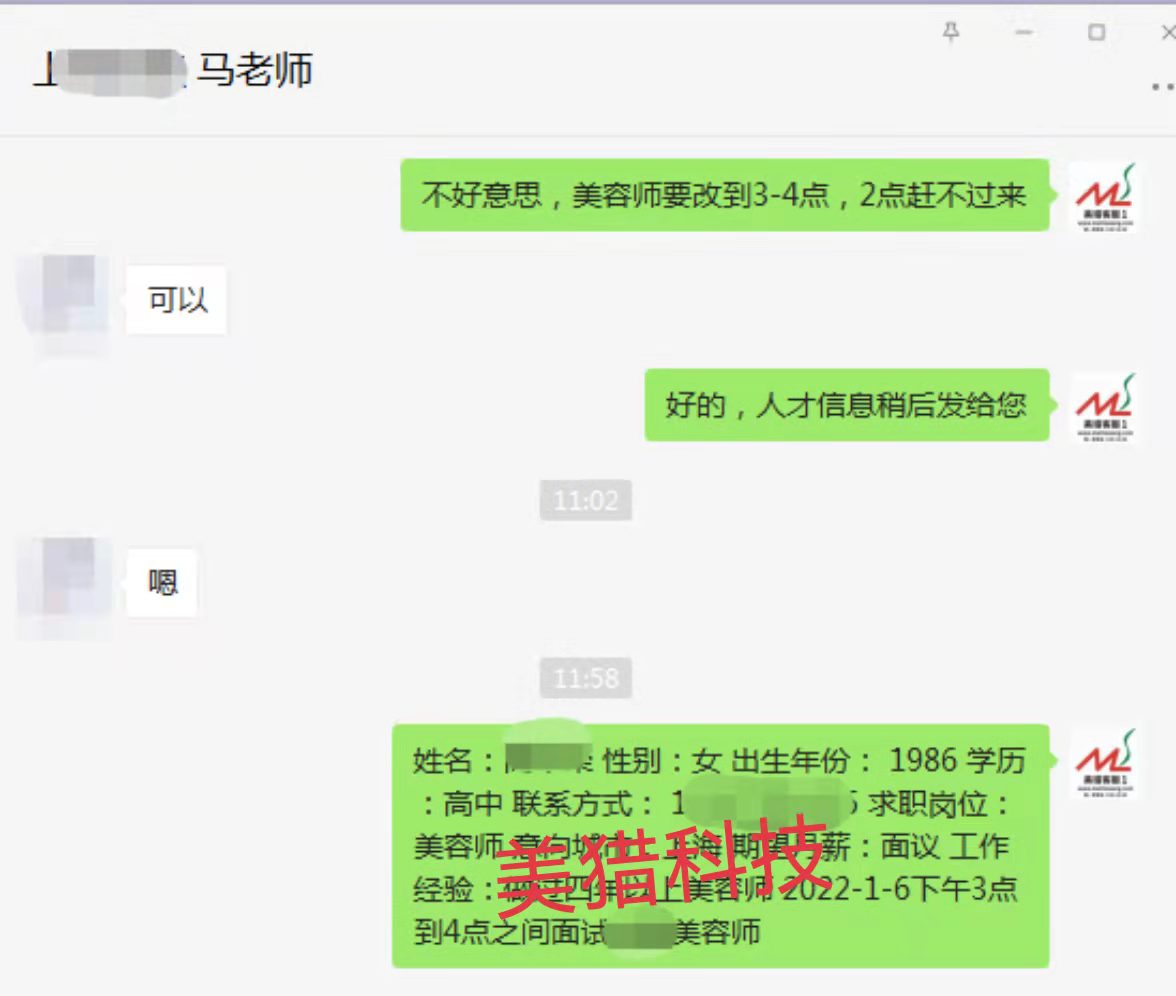
Task: Minimize the chat window
Action: pos(1024,32)
